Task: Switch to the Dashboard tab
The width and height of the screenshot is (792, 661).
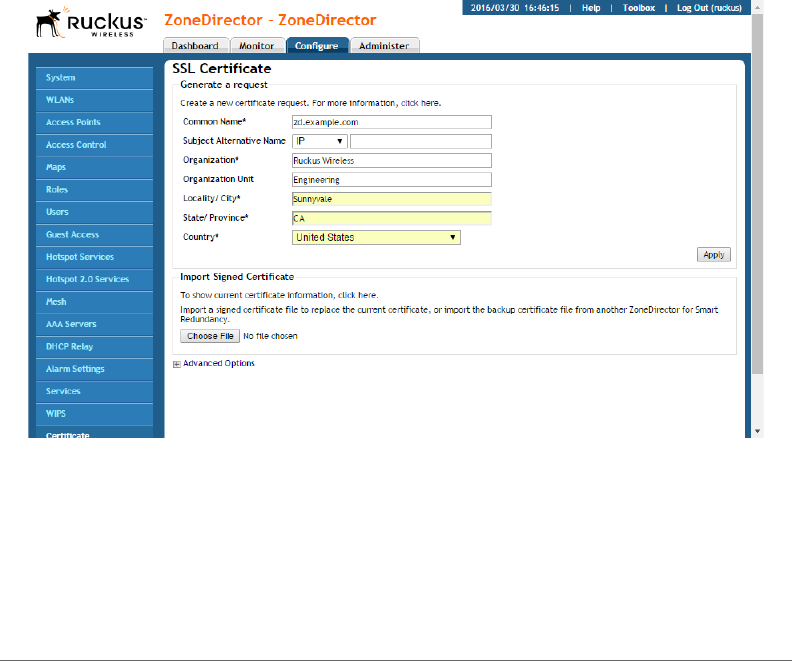Action: coord(195,45)
